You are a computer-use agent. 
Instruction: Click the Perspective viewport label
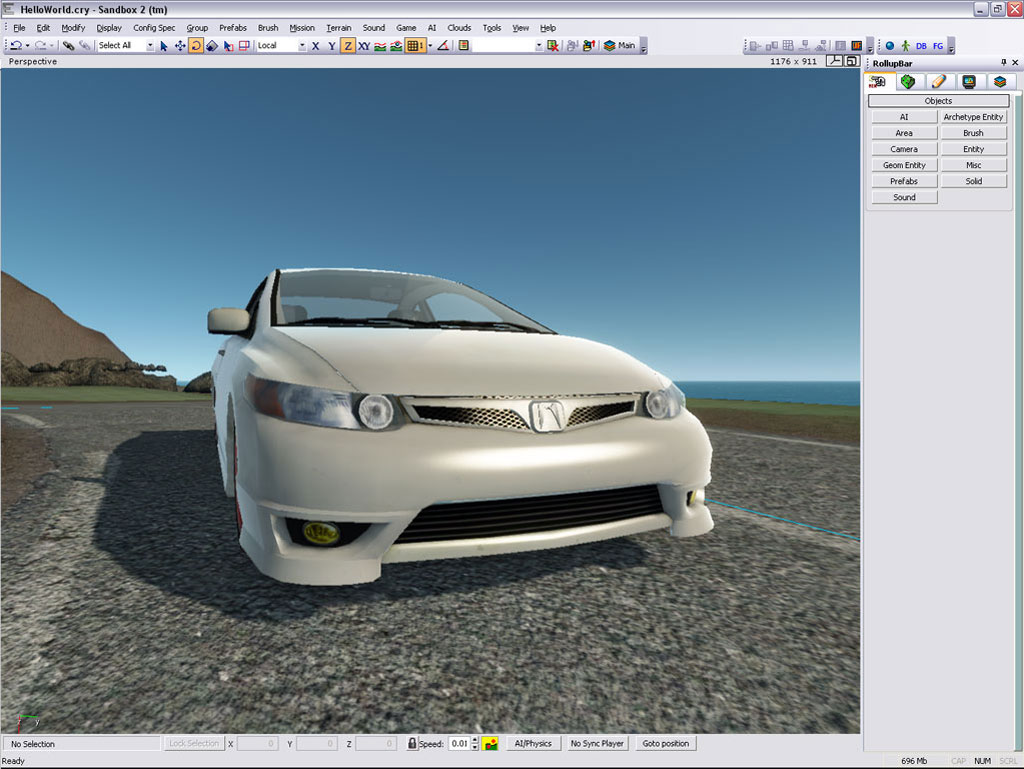click(x=33, y=61)
